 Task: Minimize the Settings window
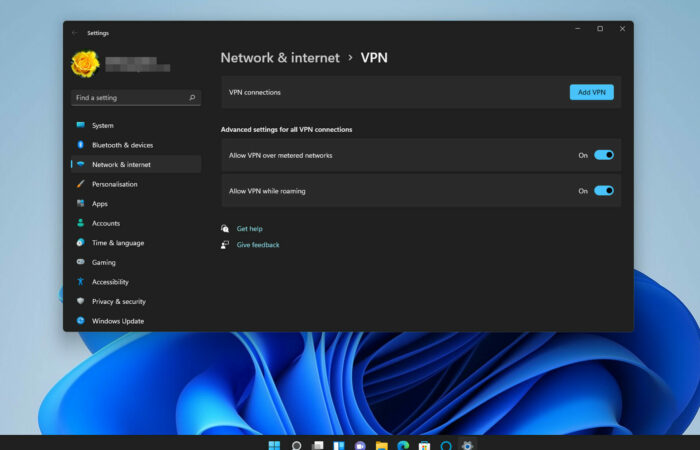578,29
